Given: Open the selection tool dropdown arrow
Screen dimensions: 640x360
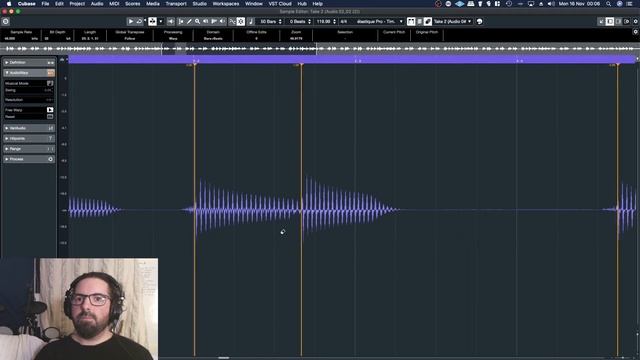Looking at the screenshot, I should pyautogui.click(x=161, y=21).
